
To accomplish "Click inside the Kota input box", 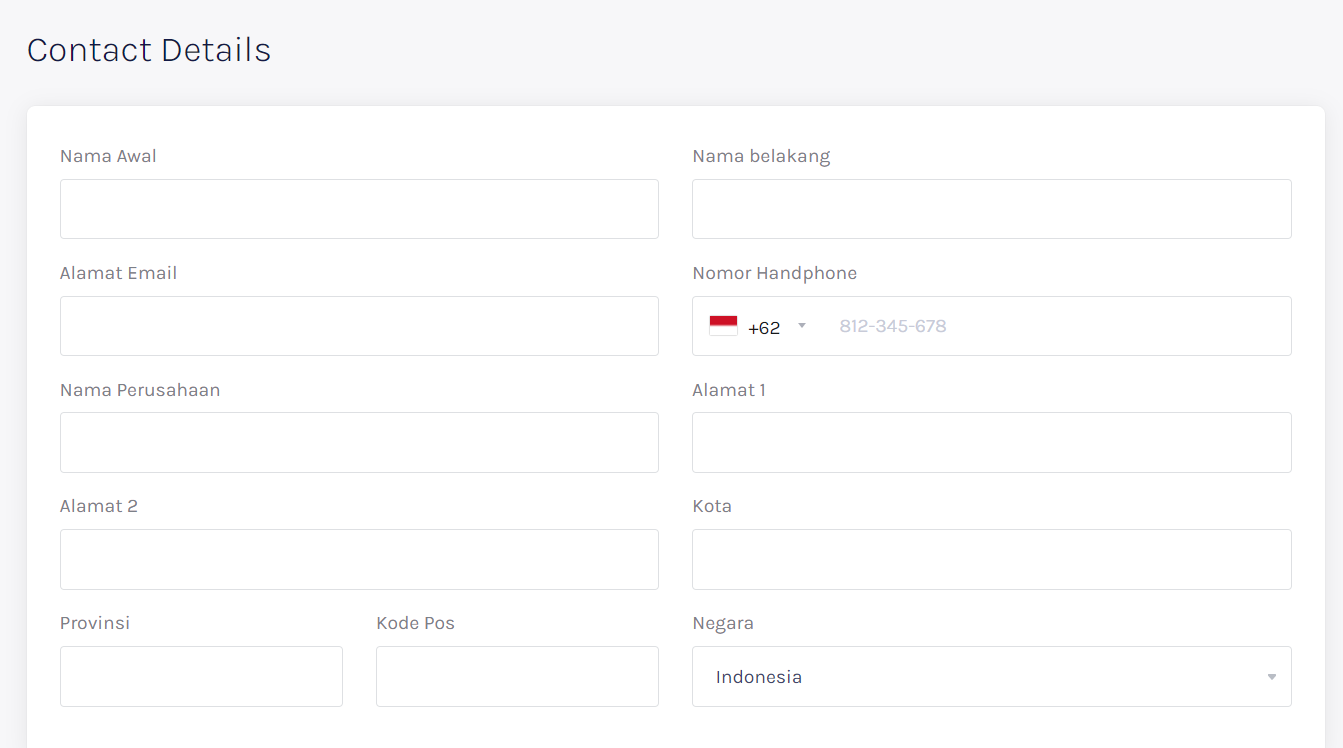I will (x=991, y=559).
